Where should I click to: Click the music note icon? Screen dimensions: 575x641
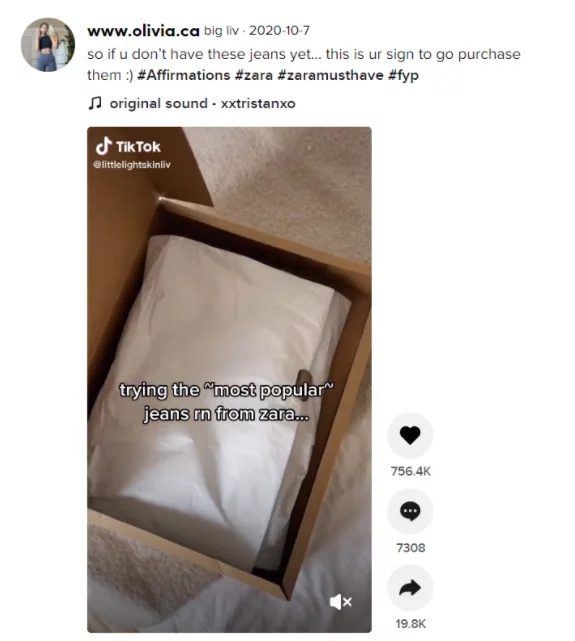(94, 103)
